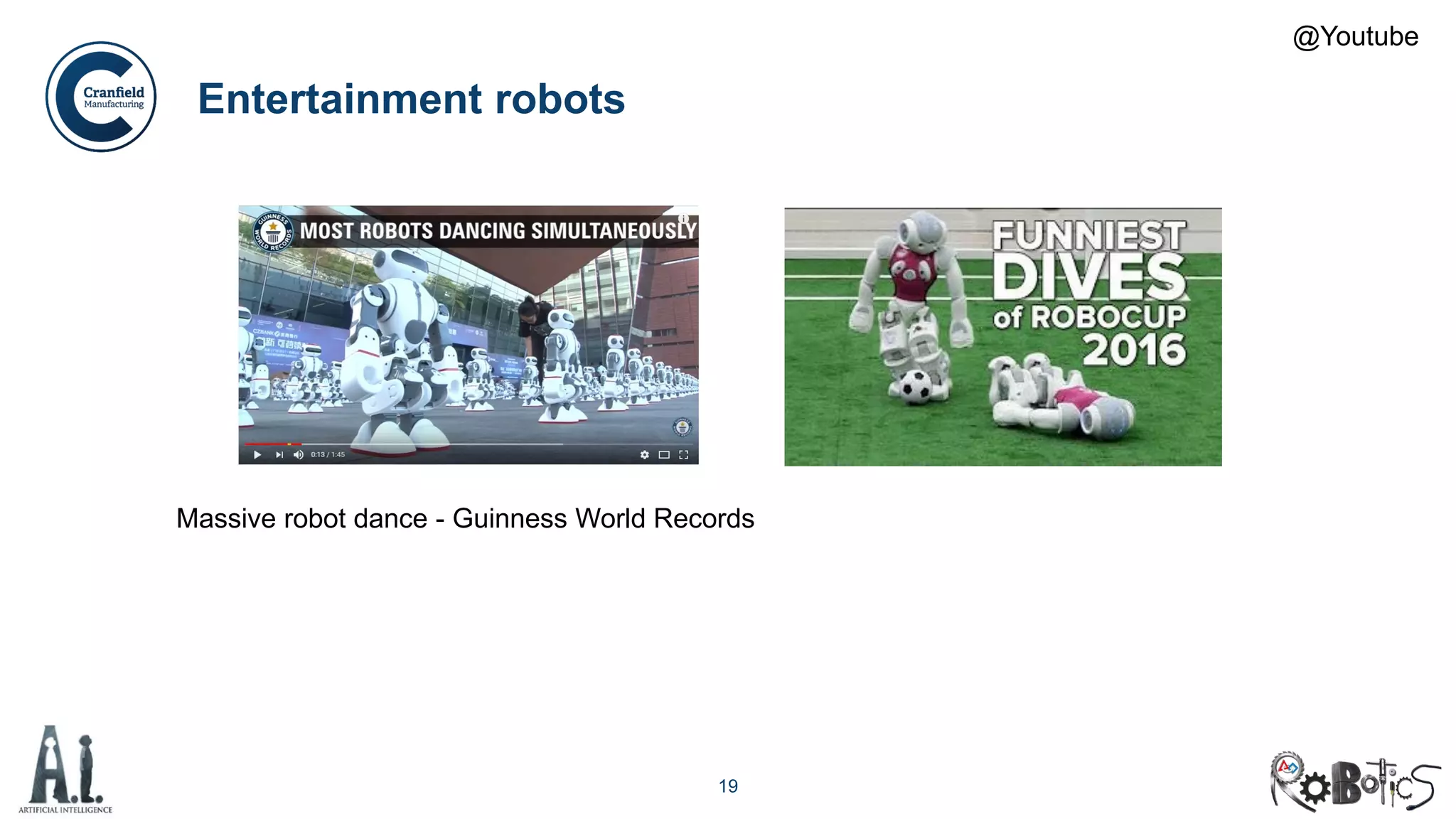Click the volume speaker icon in video player
This screenshot has width=1456, height=819.
pos(299,455)
